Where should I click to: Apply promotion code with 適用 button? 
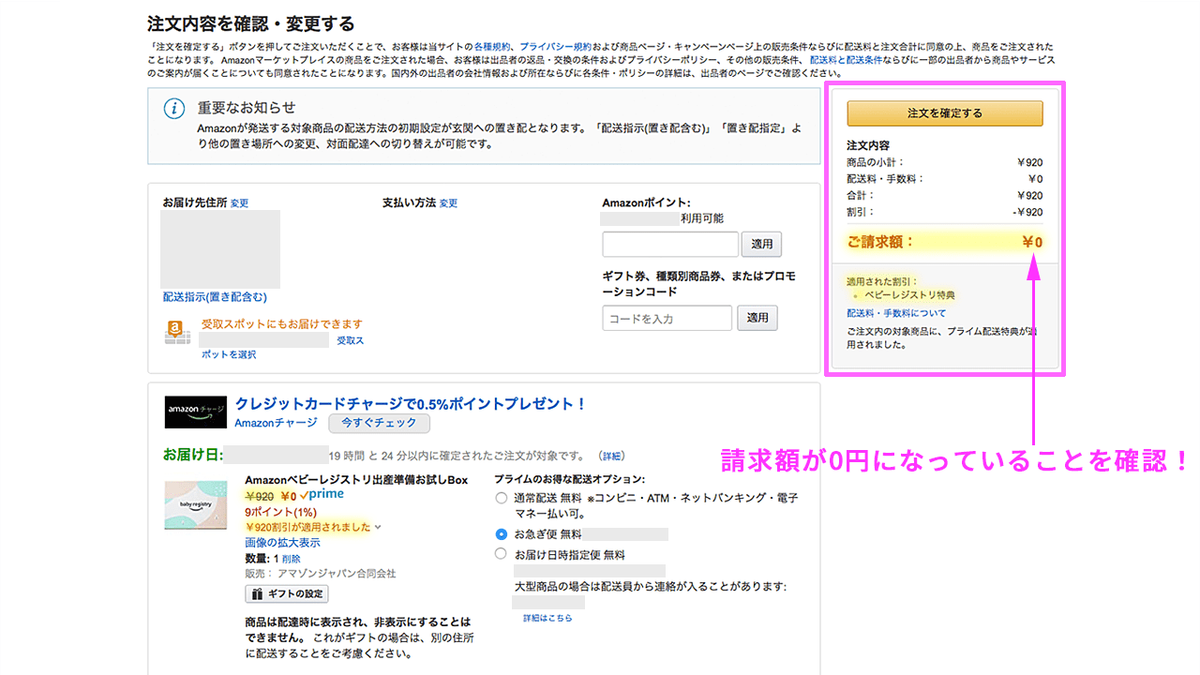pos(757,318)
